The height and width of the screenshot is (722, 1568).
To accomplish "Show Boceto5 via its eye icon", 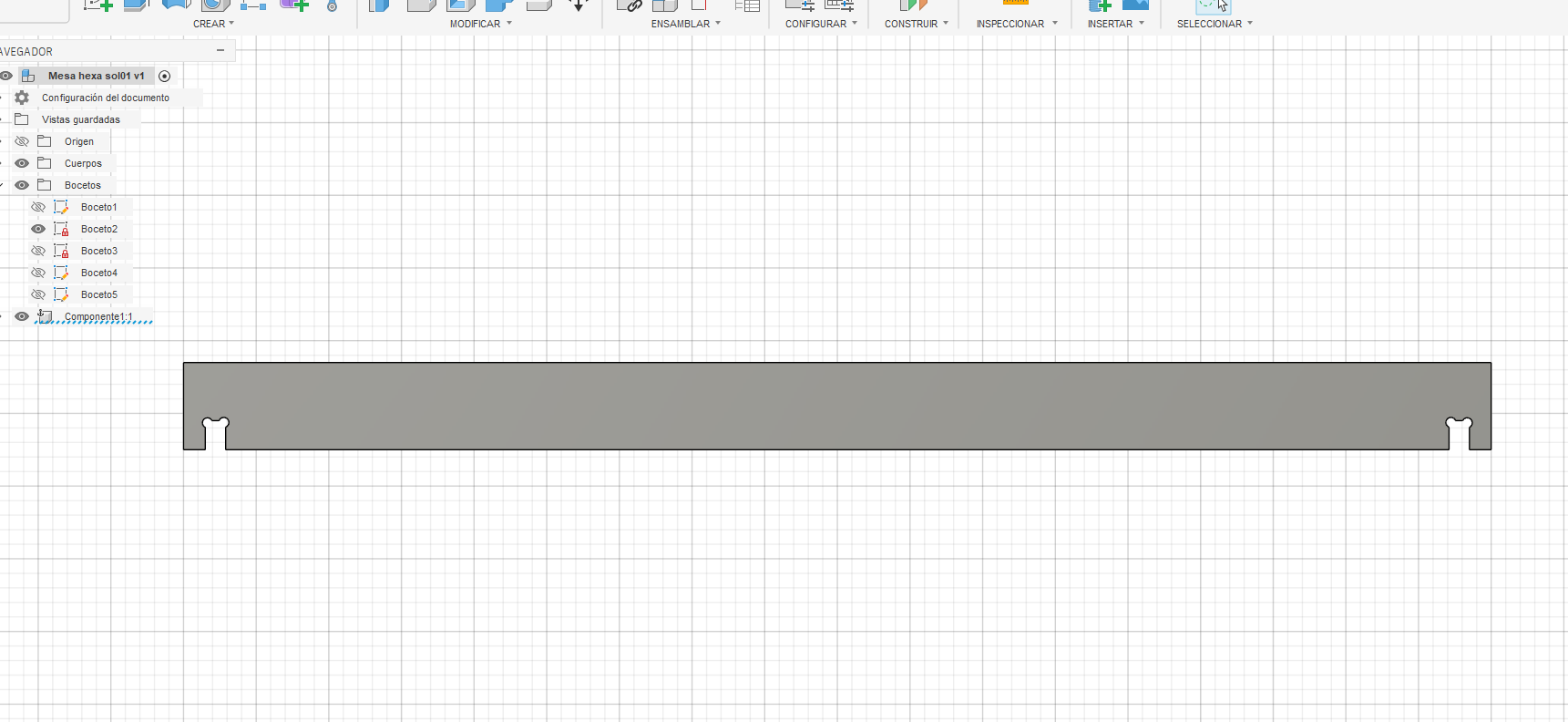I will tap(38, 294).
